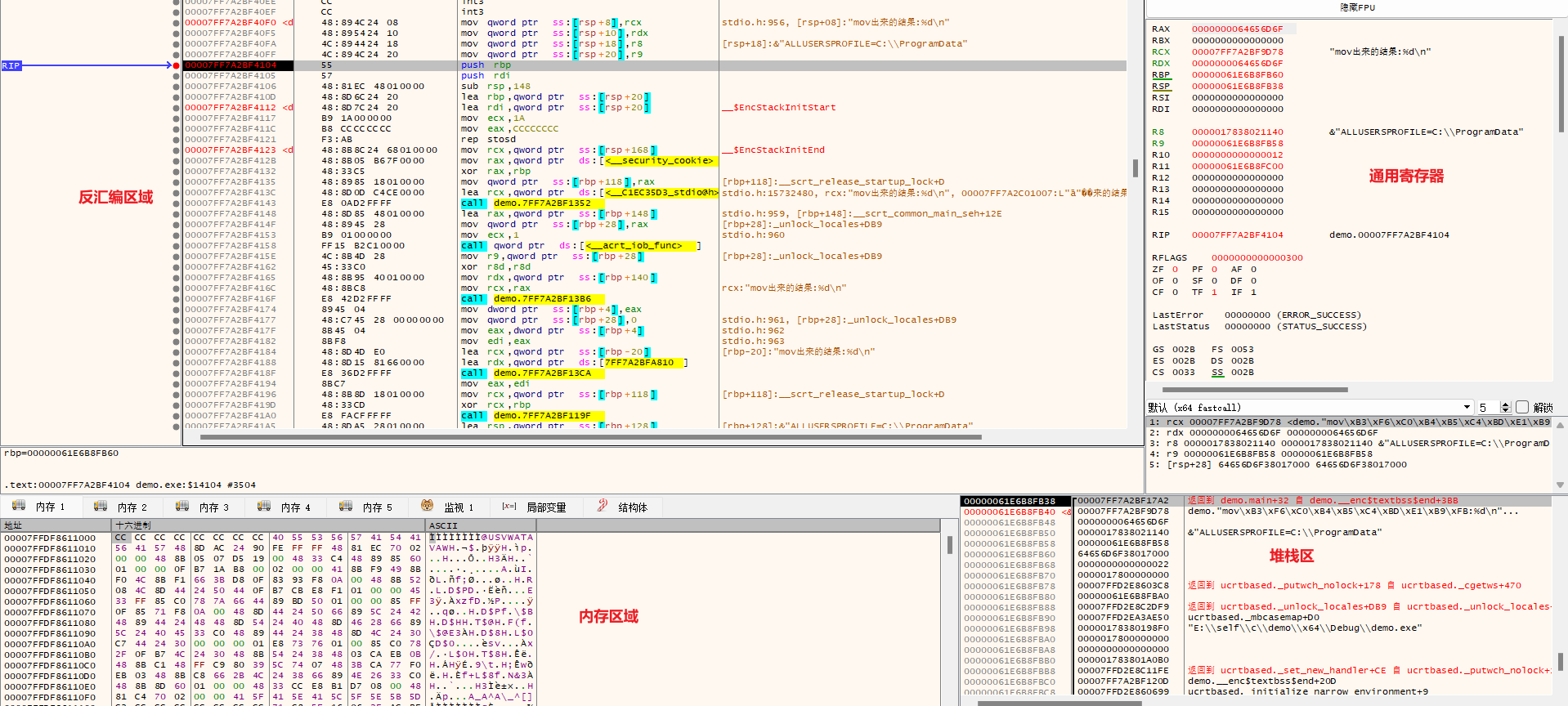Screen dimensions: 1568x706
Task: Toggle breakpoint dot for address 00007FF7A2BF41A0
Action: point(176,416)
